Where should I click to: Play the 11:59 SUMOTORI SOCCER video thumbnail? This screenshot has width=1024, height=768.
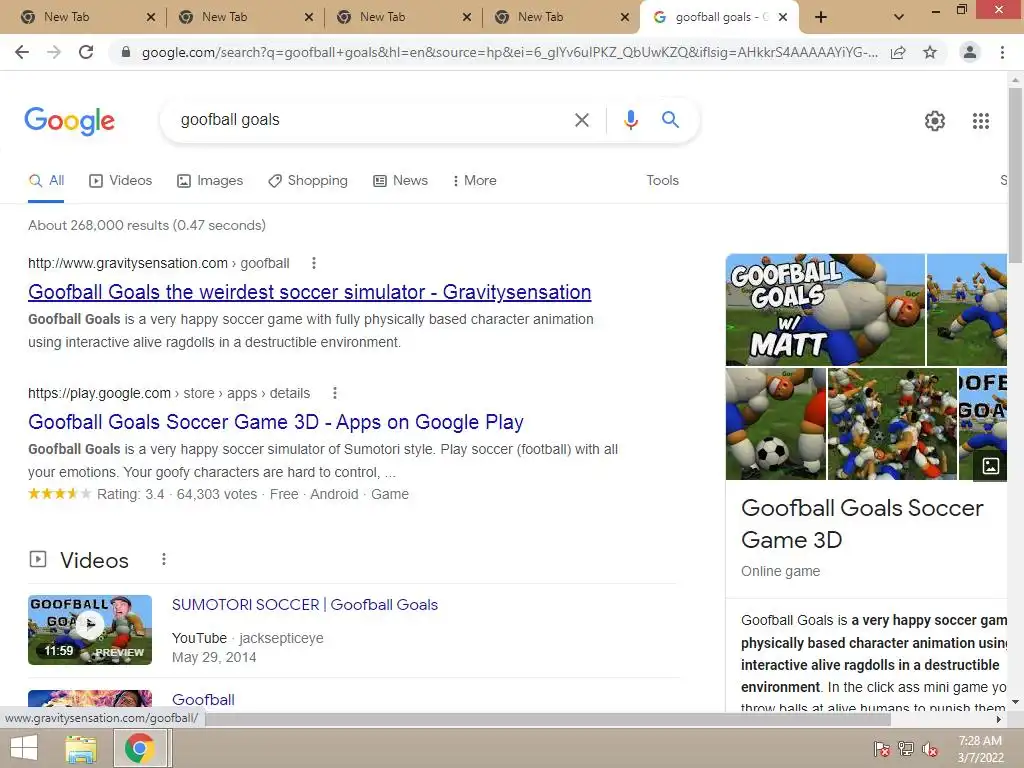click(90, 630)
